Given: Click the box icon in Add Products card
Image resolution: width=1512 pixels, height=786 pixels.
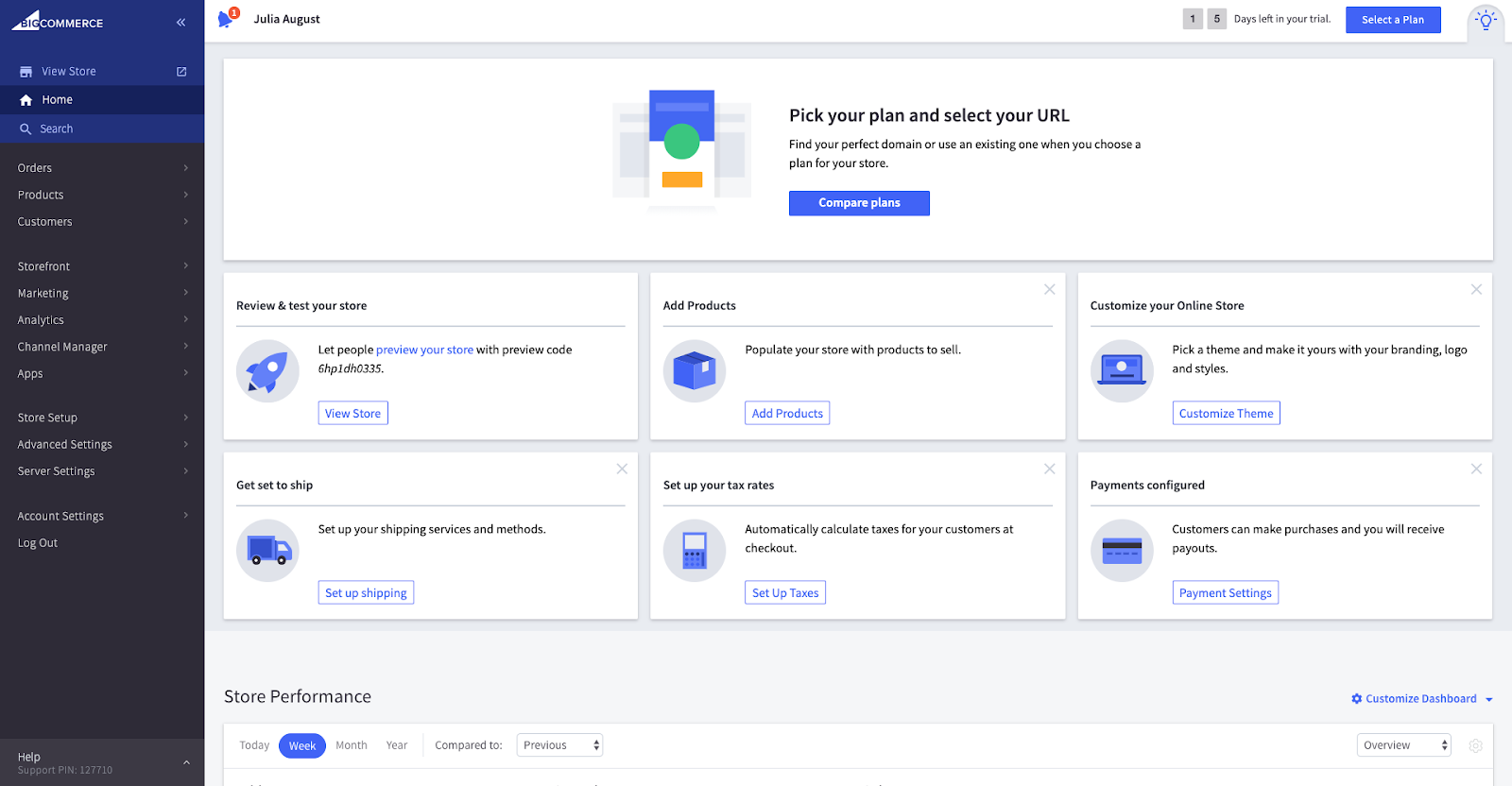Looking at the screenshot, I should [x=695, y=371].
